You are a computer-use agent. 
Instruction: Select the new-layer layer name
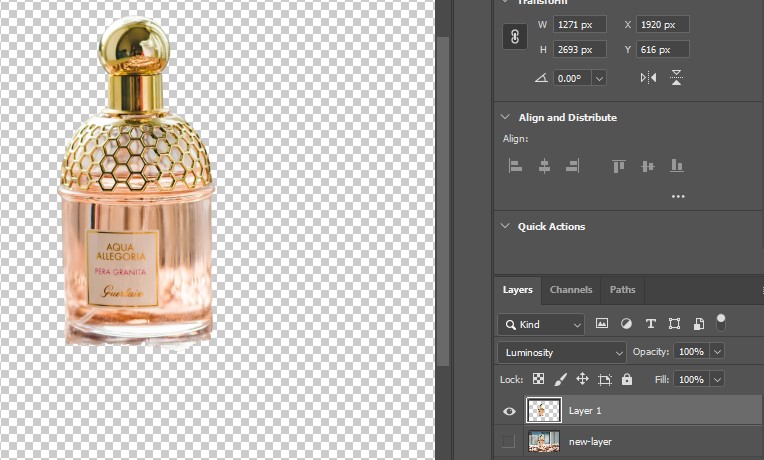click(x=590, y=441)
